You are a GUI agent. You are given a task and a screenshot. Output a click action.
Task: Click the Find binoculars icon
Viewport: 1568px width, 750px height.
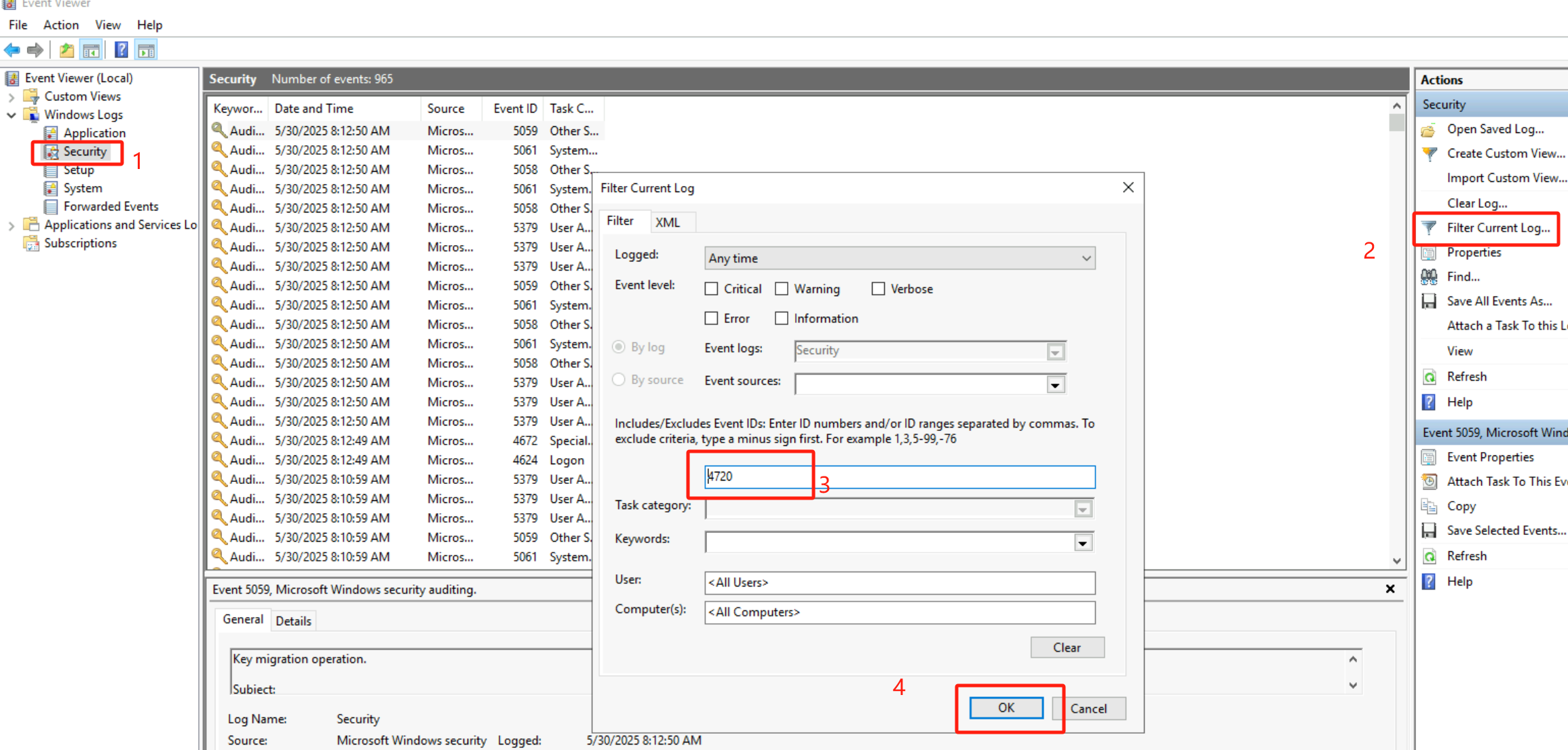1429,277
